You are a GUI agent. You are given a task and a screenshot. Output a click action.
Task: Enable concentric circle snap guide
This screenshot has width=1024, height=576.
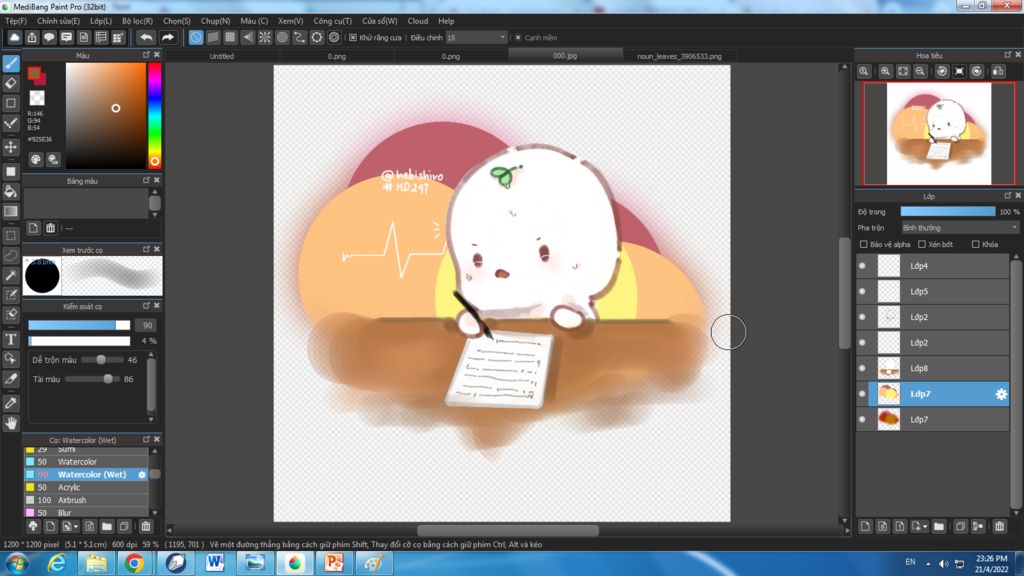coord(282,37)
